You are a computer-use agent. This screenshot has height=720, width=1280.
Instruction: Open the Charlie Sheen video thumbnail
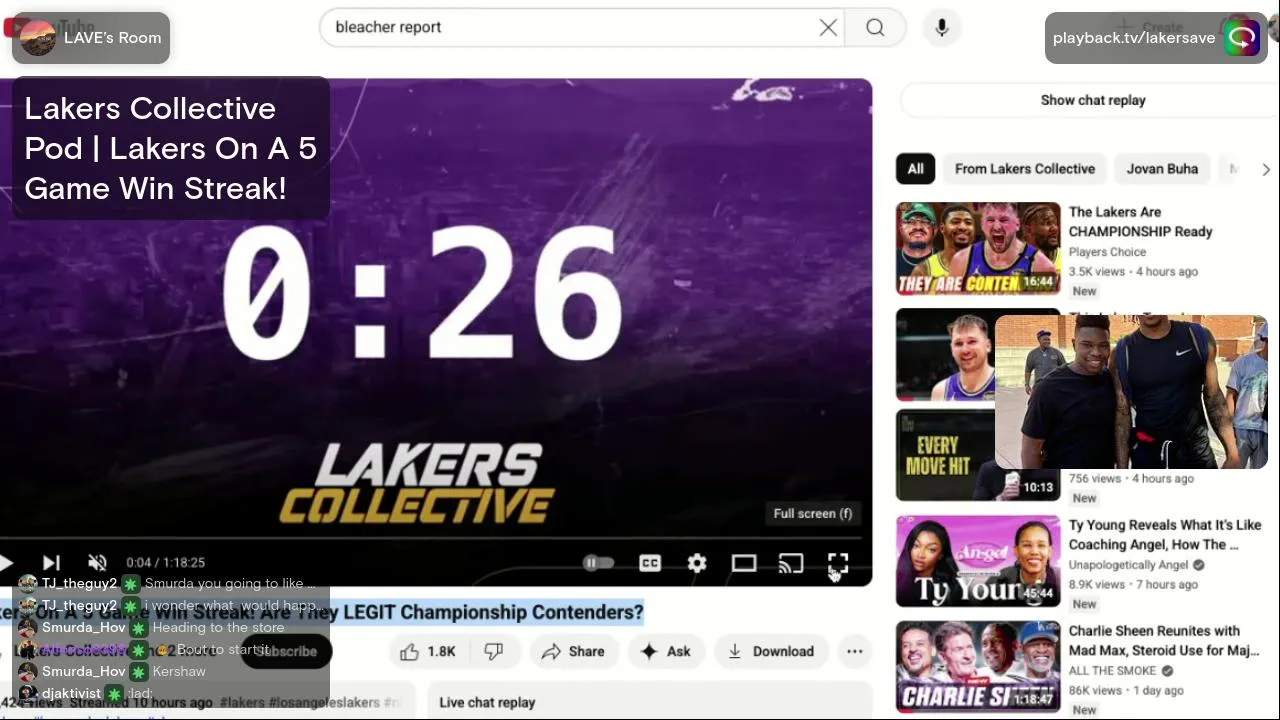coord(978,667)
